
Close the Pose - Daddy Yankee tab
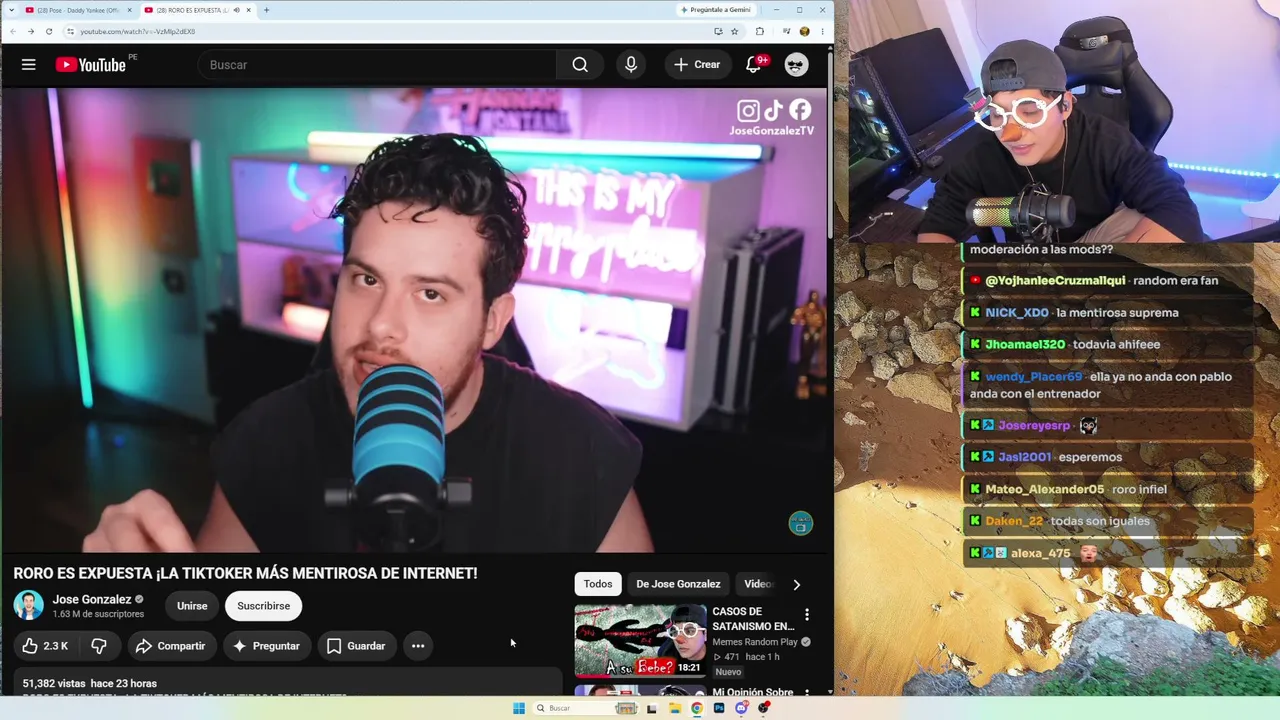click(129, 10)
